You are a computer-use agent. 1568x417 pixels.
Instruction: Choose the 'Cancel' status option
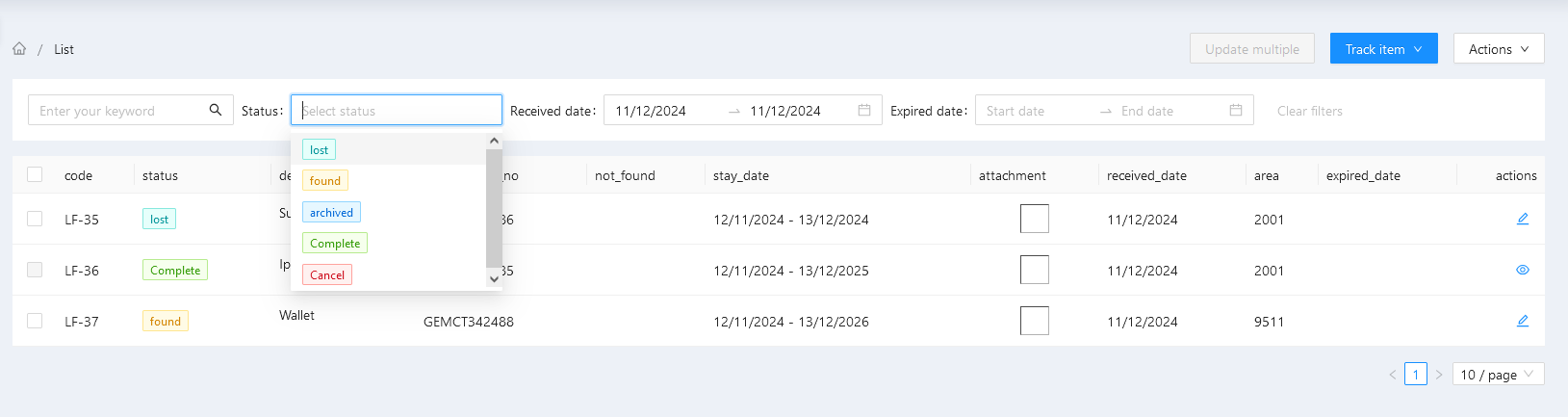(x=327, y=275)
